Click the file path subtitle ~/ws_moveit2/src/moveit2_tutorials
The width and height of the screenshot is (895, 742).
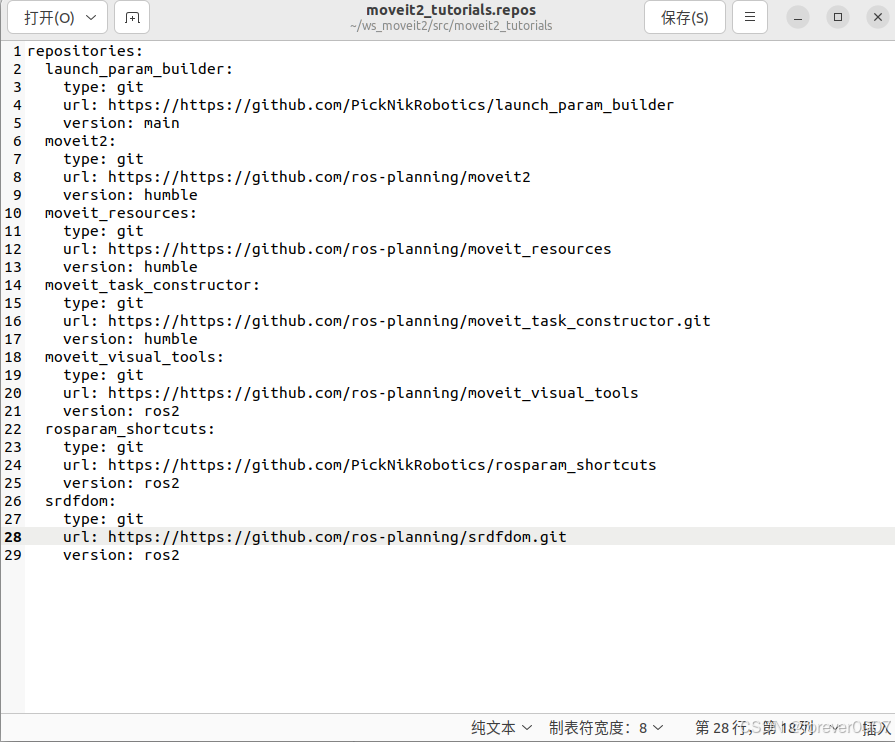[451, 26]
